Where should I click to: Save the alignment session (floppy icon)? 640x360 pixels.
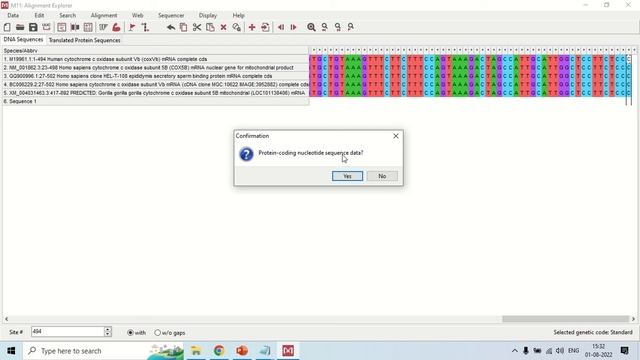click(33, 27)
